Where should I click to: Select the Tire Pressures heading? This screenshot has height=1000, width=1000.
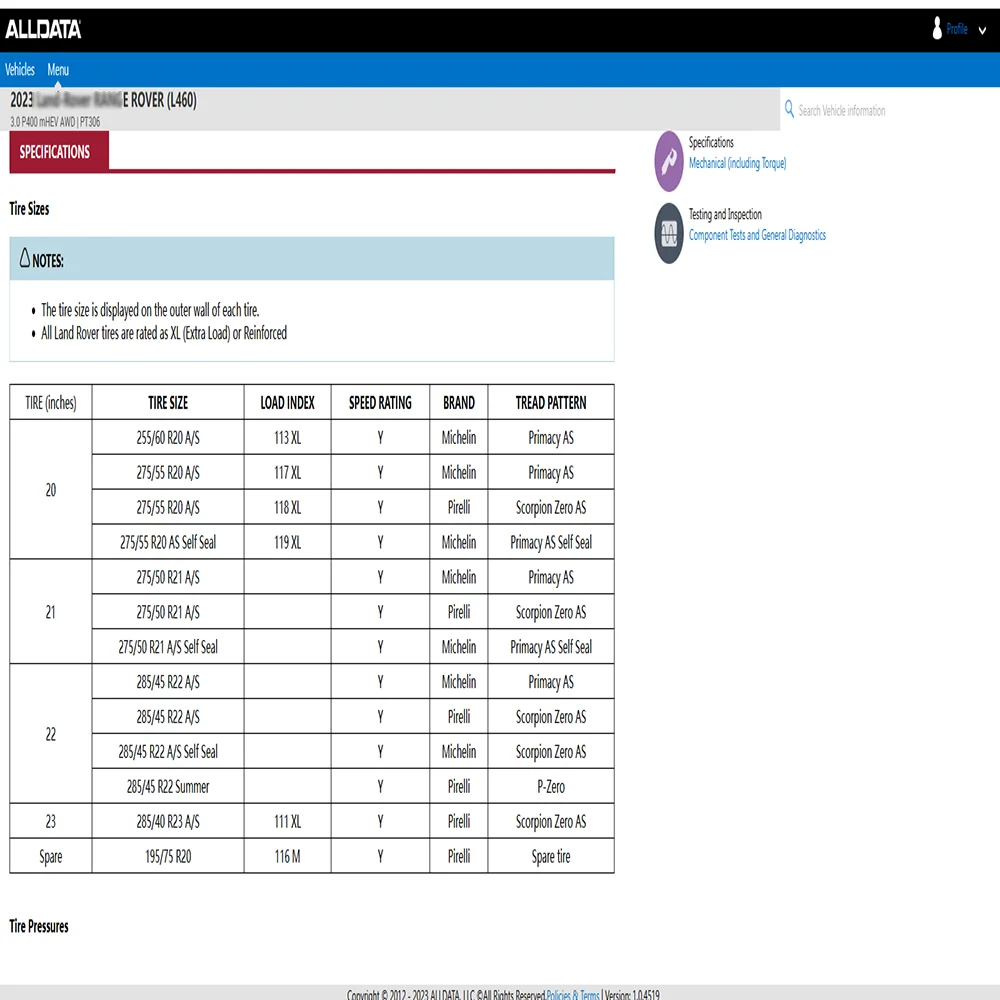39,926
